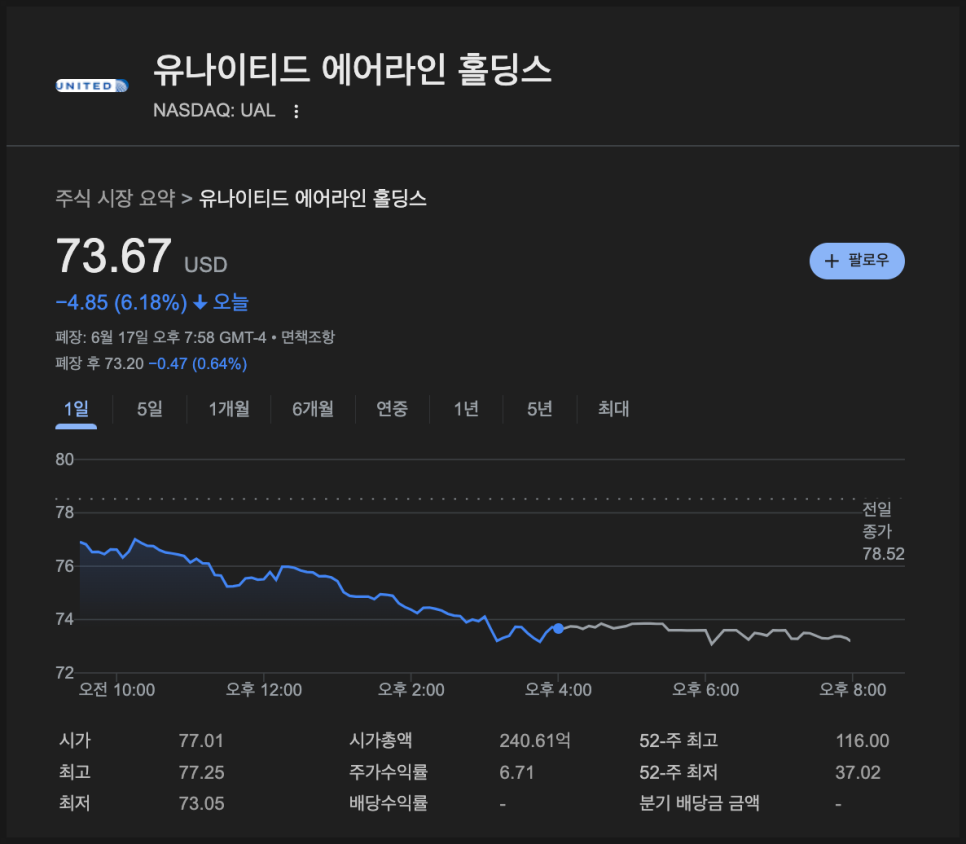Viewport: 966px width, 844px height.
Task: Select the 1일 chart tab
Action: tap(76, 408)
